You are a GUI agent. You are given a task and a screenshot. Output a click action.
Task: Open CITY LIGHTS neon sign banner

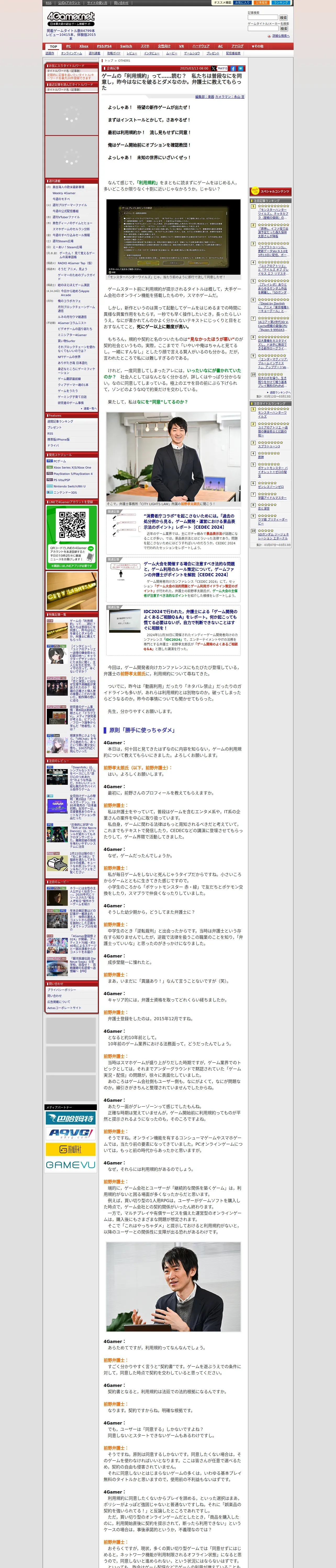(x=71, y=592)
